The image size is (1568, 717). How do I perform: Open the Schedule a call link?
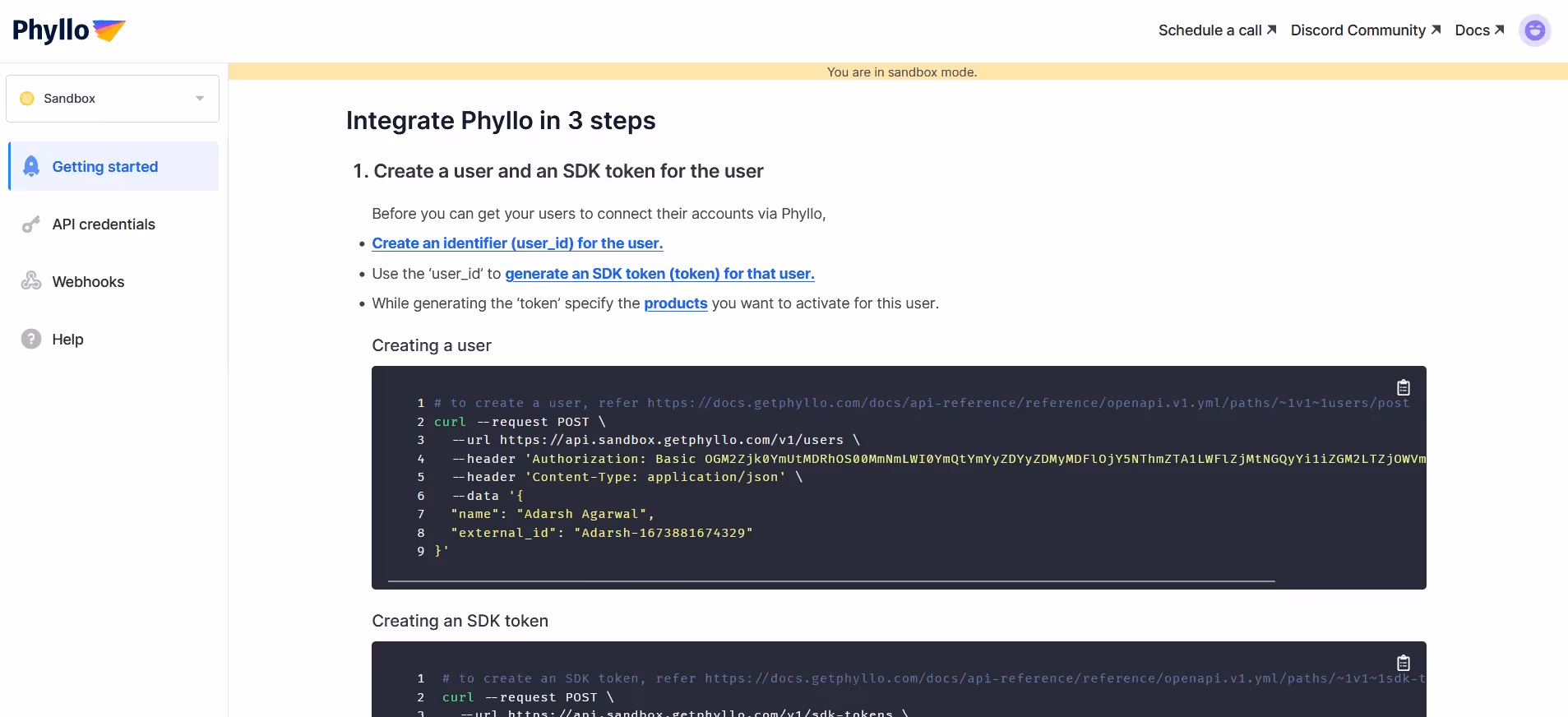[1217, 30]
